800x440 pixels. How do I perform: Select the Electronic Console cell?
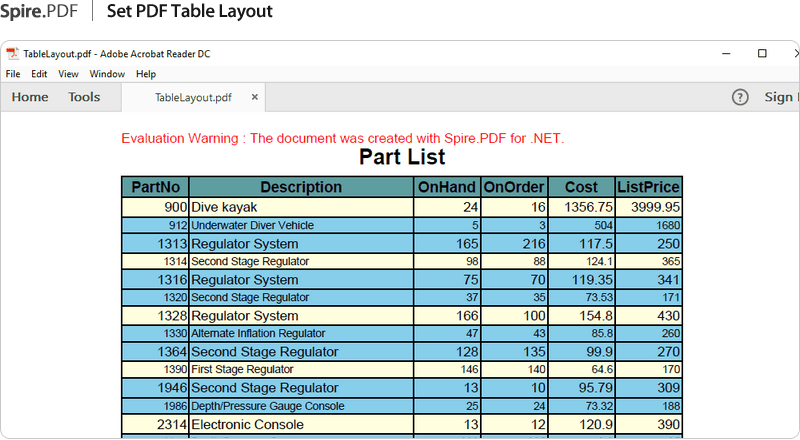tap(301, 424)
